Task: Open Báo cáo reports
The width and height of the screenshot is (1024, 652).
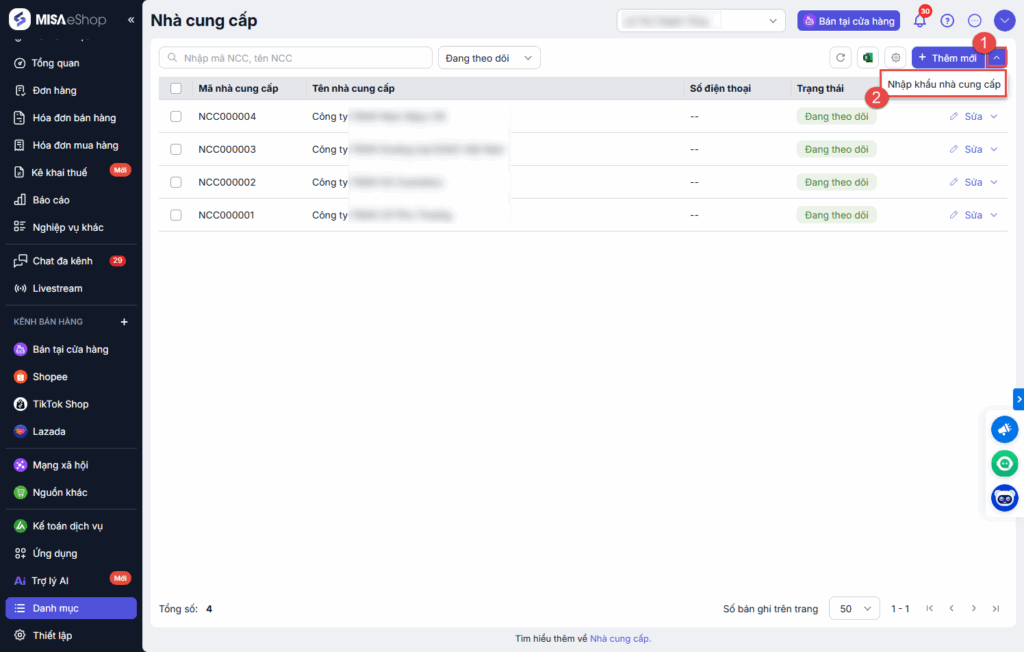Action: 51,200
